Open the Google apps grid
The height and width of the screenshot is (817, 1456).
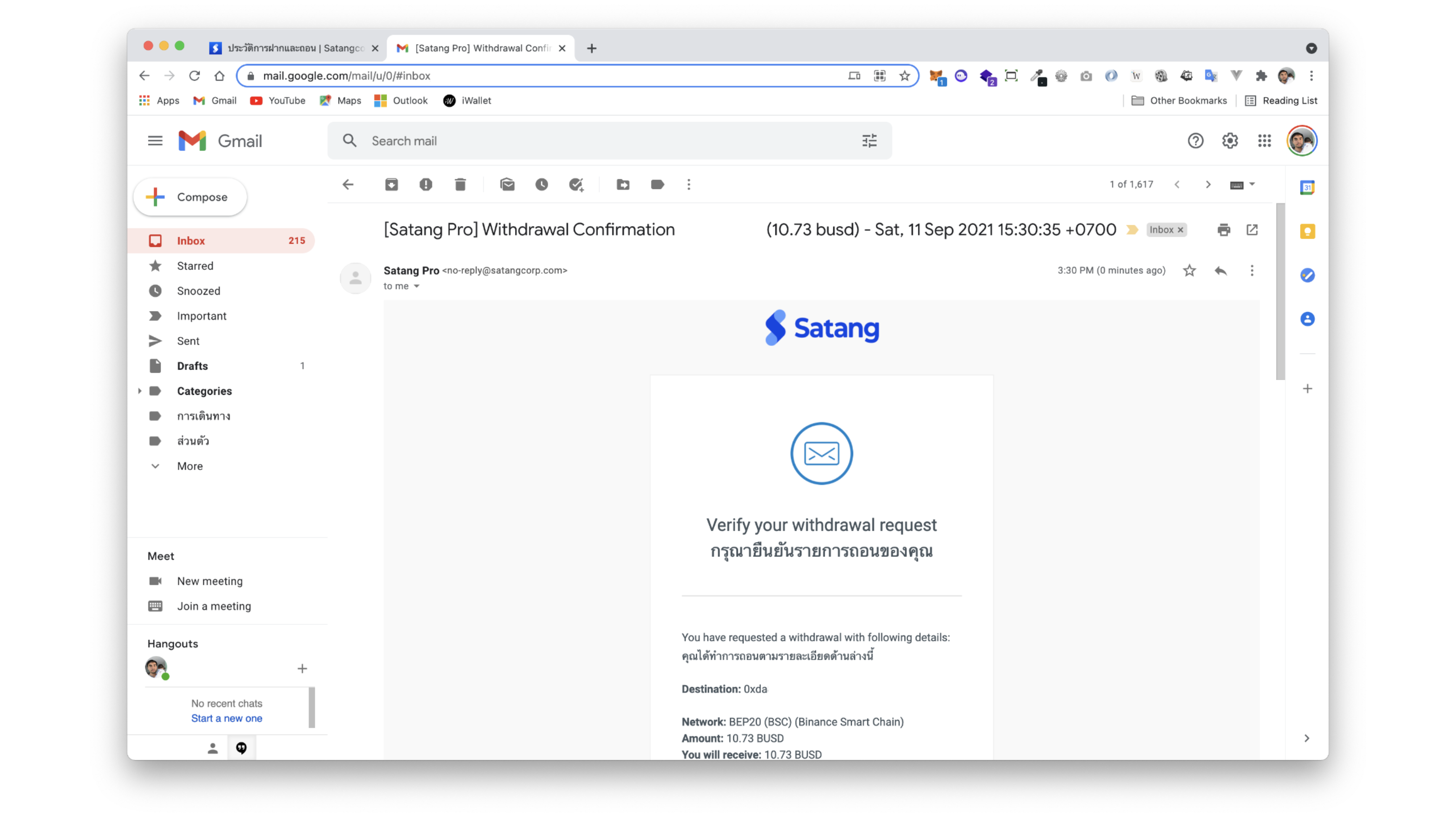coord(1265,141)
